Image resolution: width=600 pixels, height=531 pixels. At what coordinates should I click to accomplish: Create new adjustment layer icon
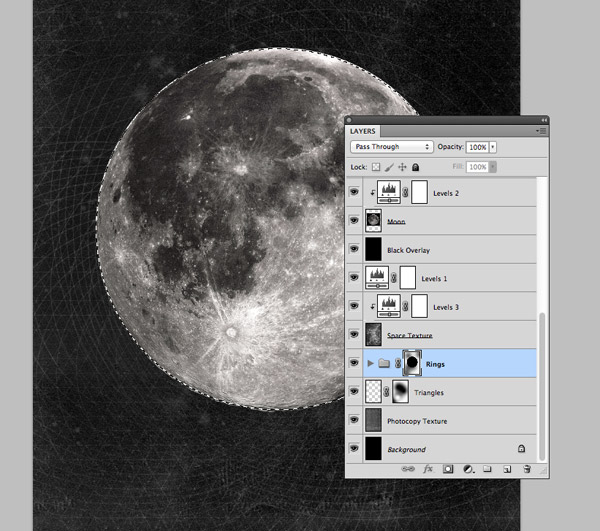click(467, 468)
